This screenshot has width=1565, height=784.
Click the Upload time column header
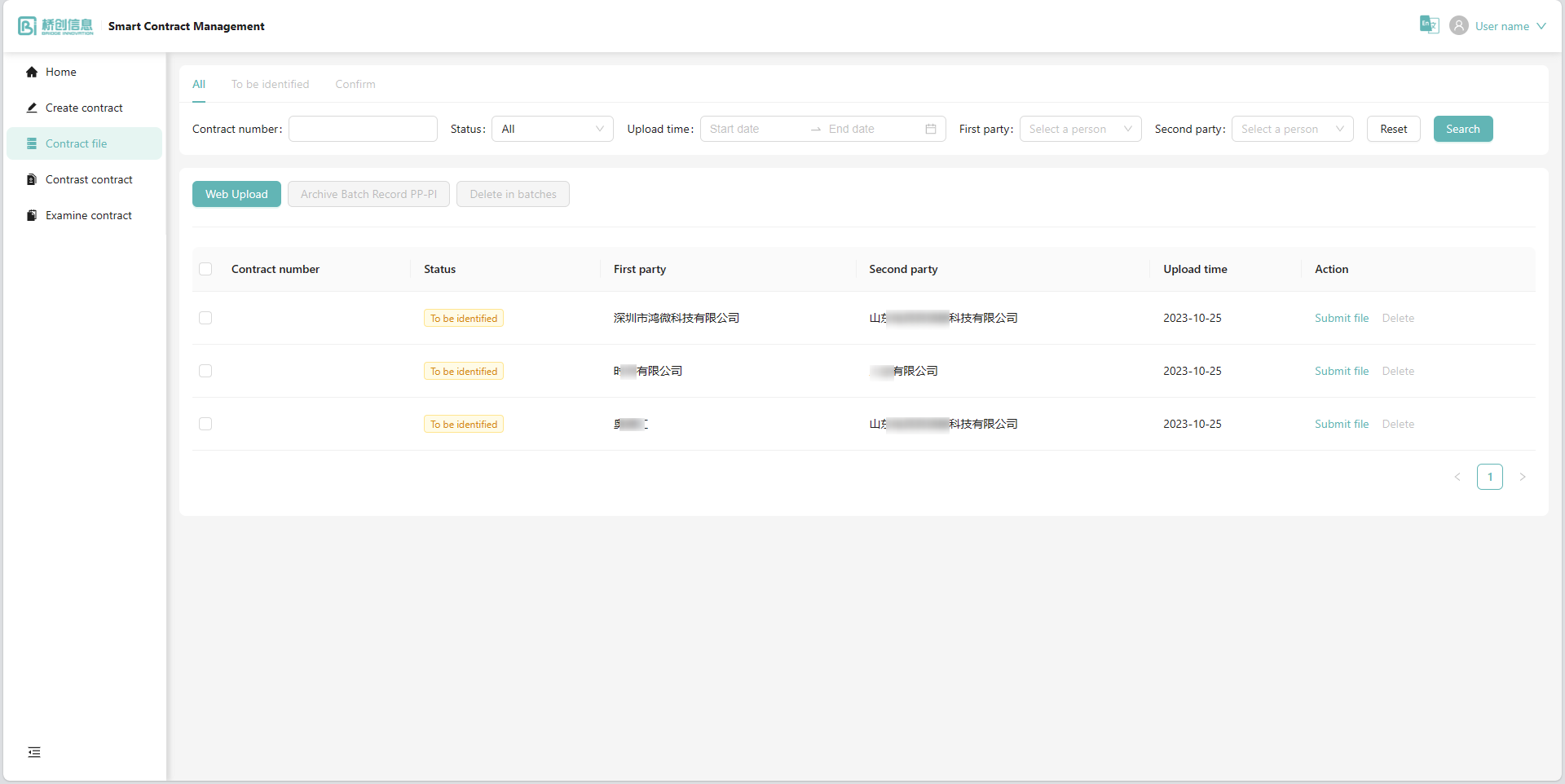pos(1195,269)
